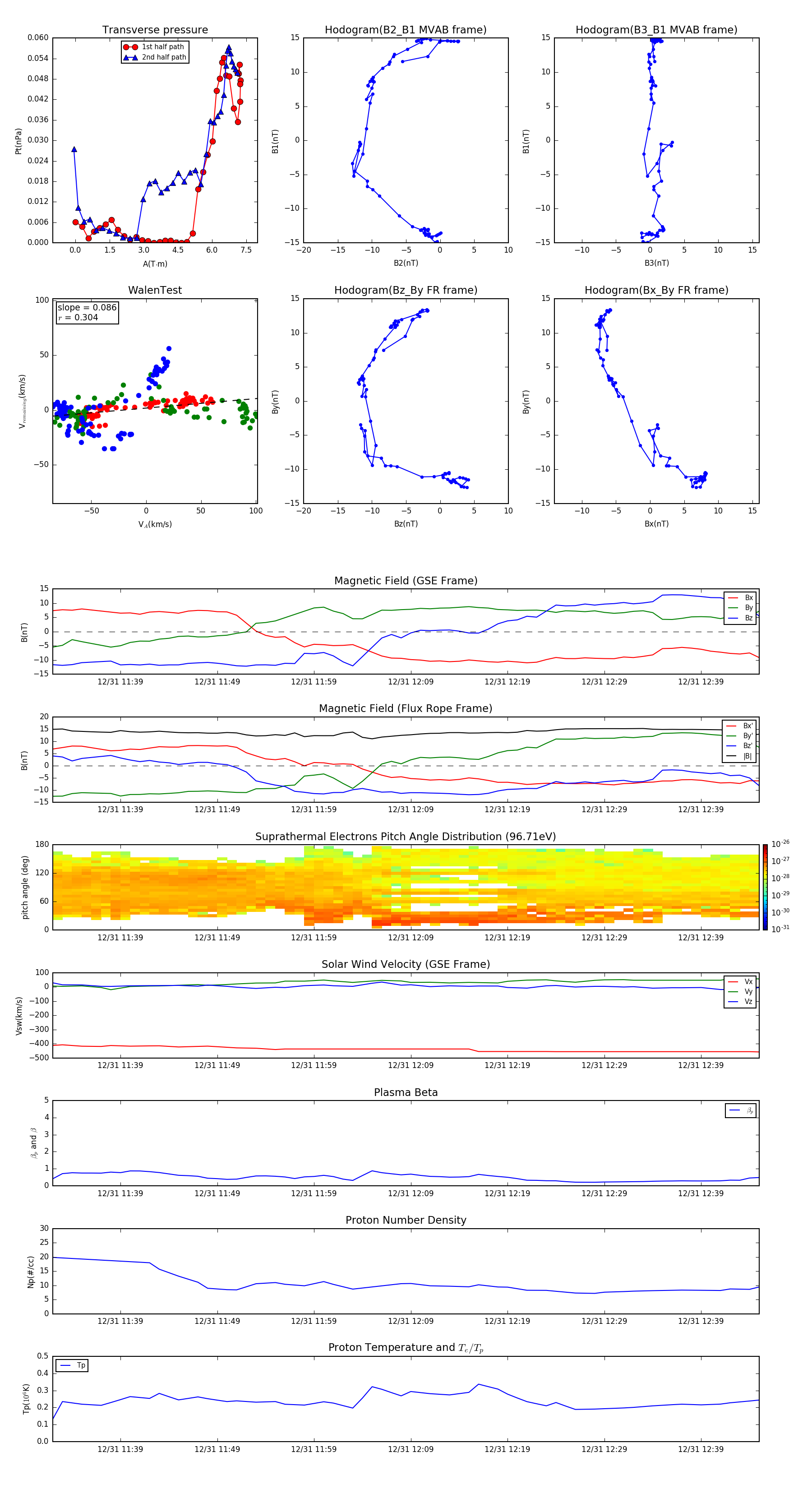Viewport: 812px width, 1489px height.
Task: Click the "12/31 12:19" tick under pitch angle plot
Action: [x=507, y=938]
